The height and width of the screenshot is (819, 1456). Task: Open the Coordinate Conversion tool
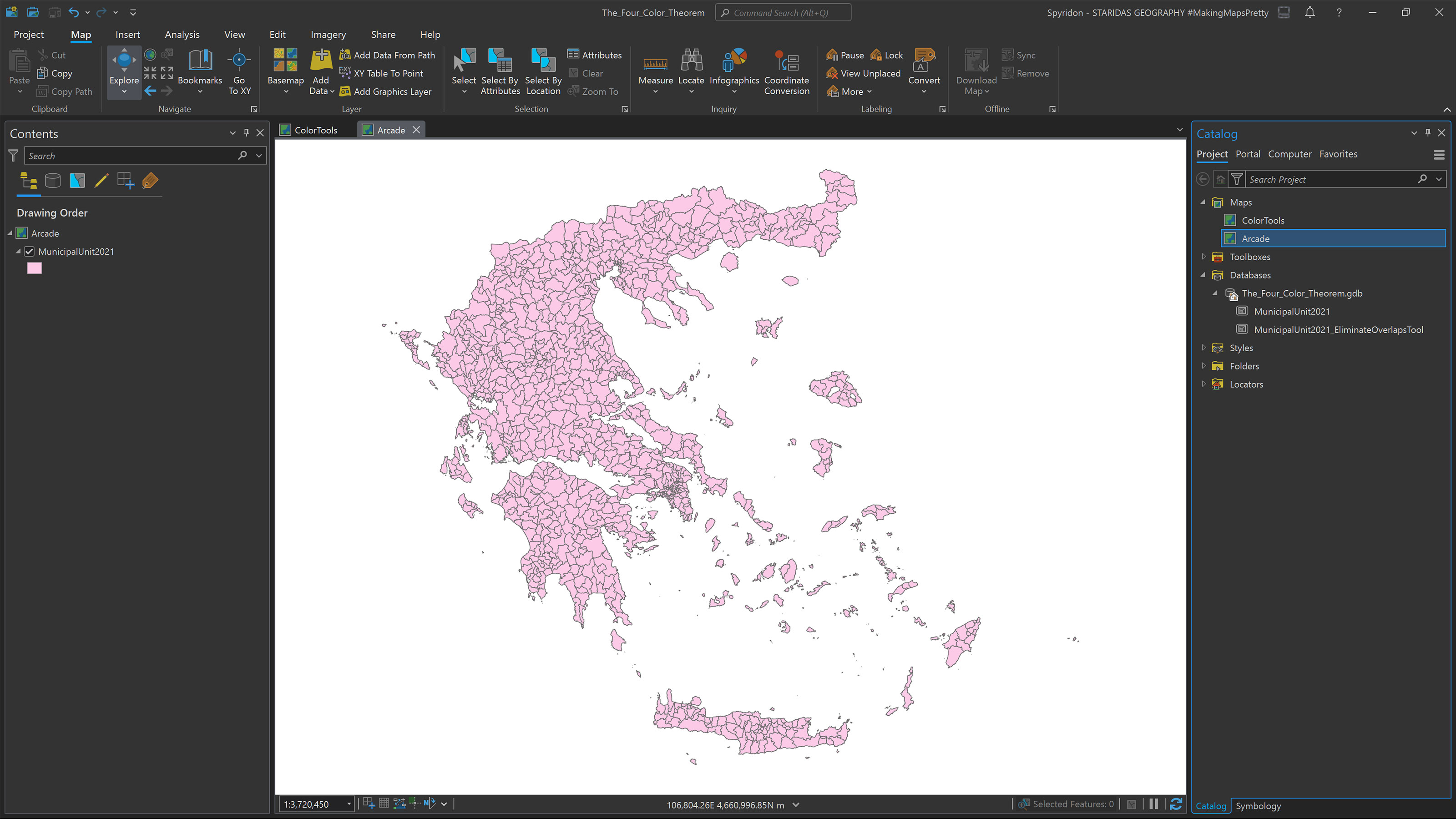pos(787,71)
